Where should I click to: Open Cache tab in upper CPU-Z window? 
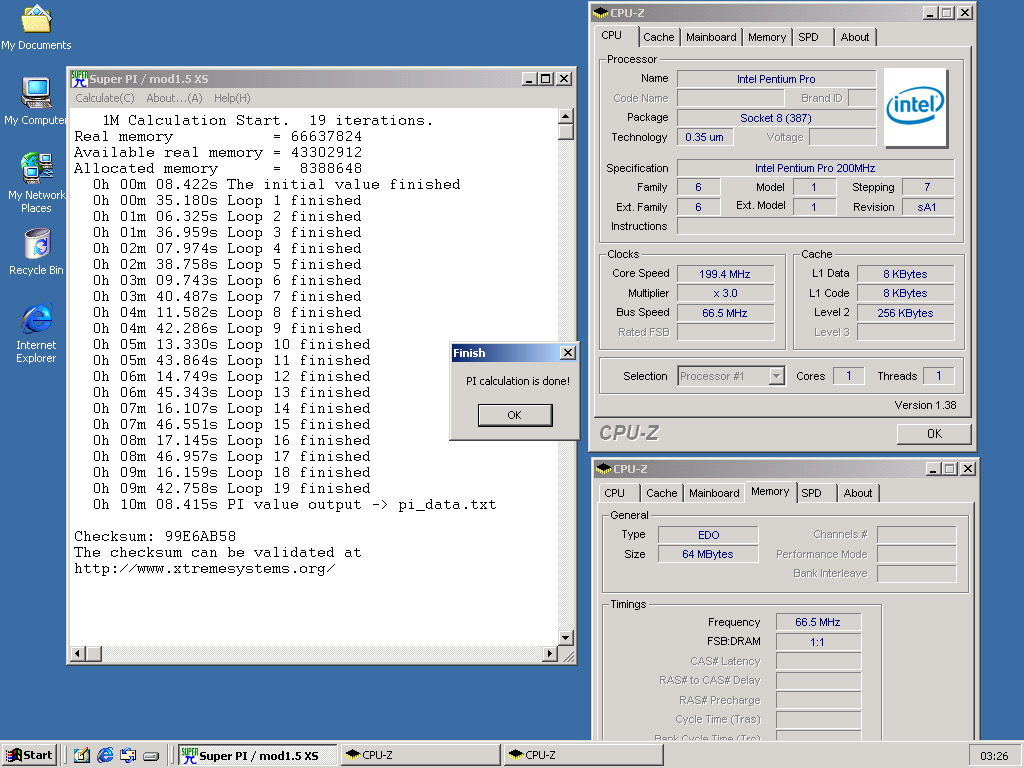click(x=658, y=37)
